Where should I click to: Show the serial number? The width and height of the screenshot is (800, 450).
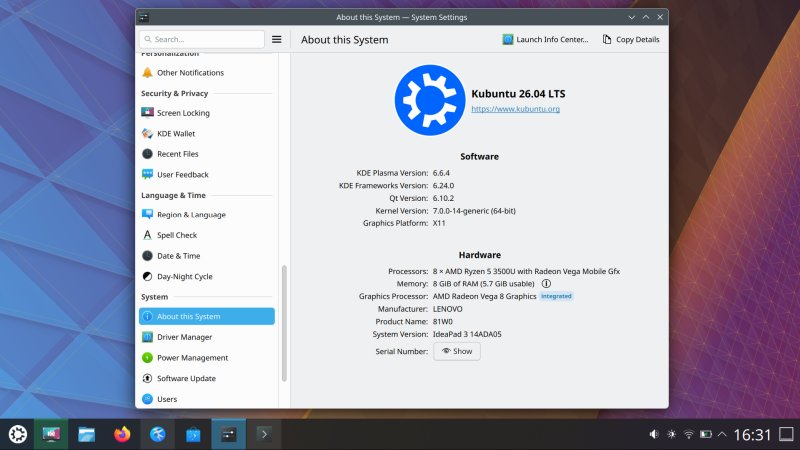(457, 351)
